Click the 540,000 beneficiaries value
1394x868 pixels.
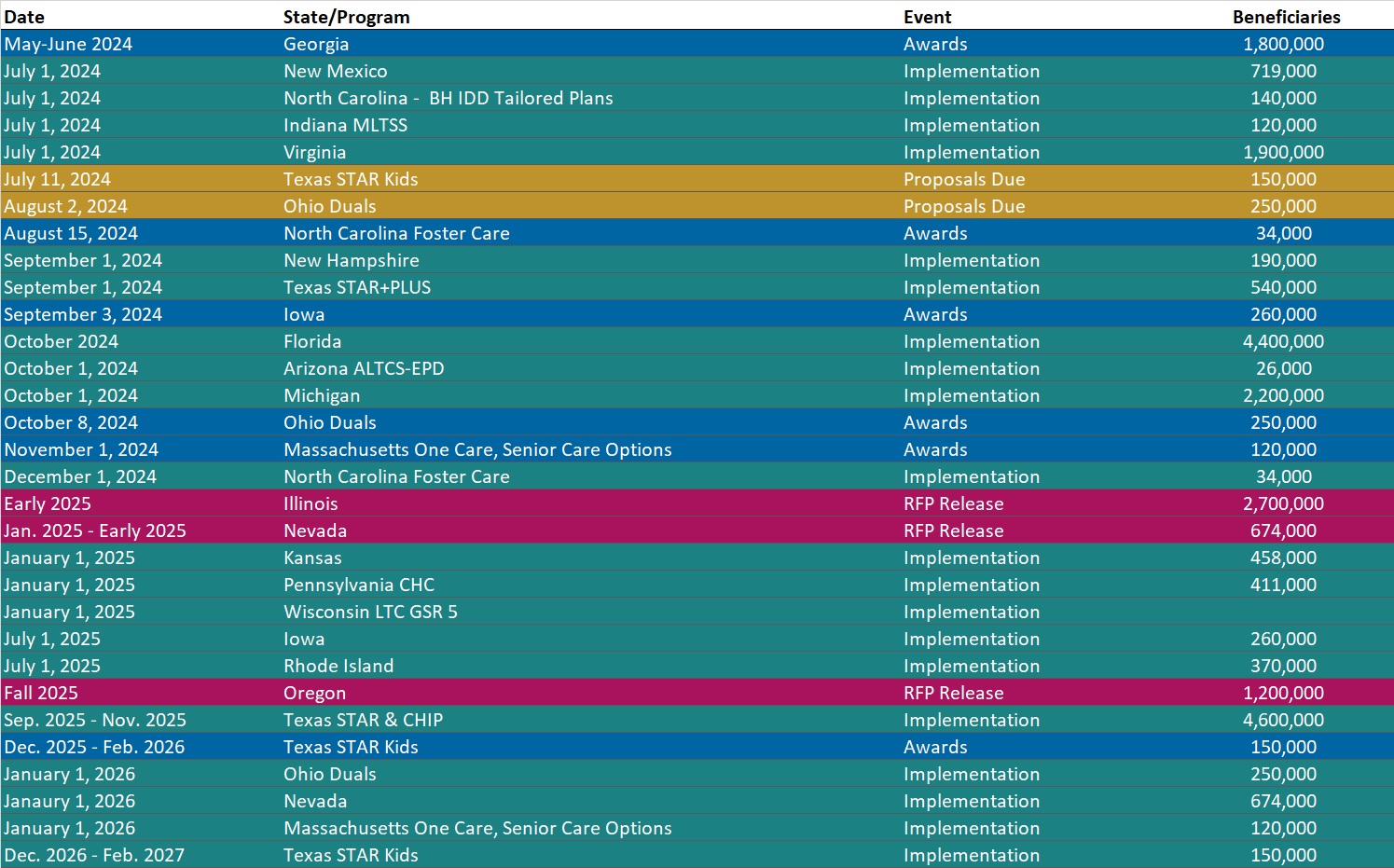[x=1283, y=287]
